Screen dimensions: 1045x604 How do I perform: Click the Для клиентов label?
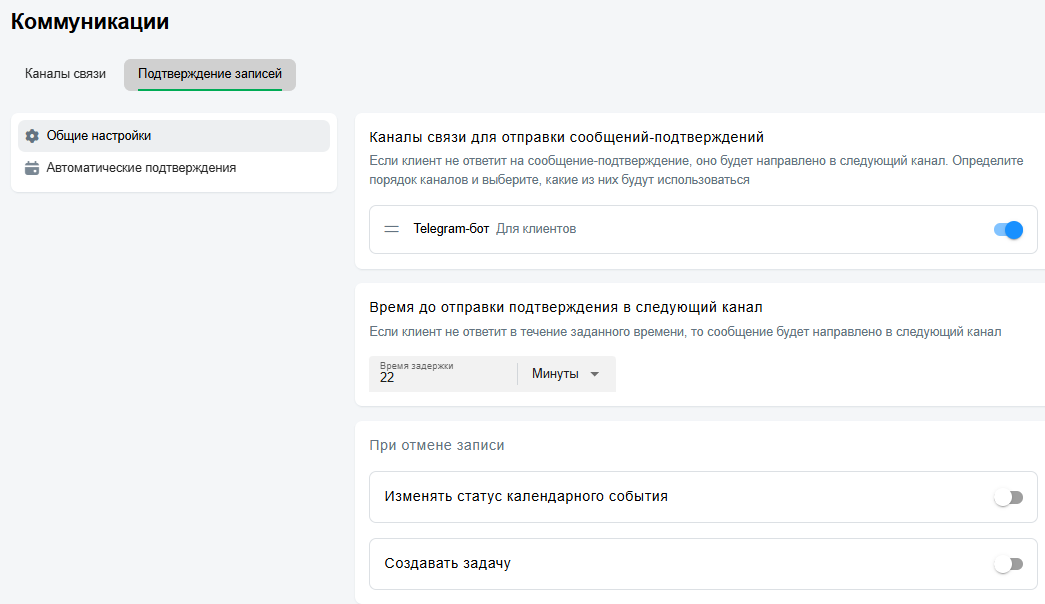[536, 229]
